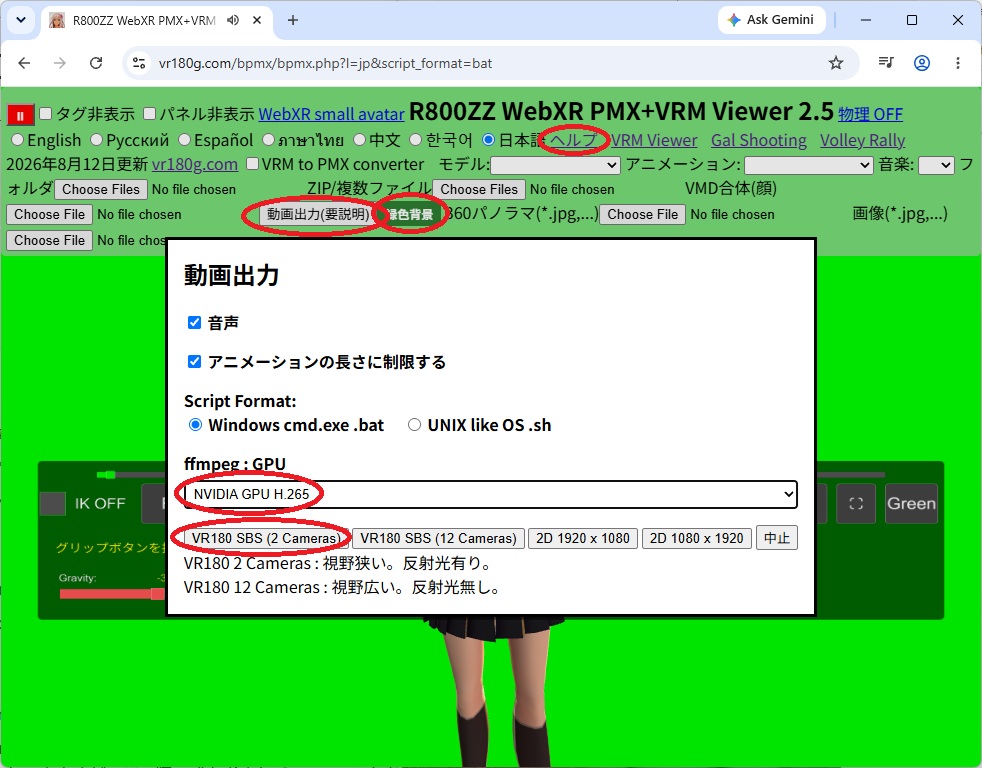The width and height of the screenshot is (982, 768).
Task: Select Русский language radio button
Action: (96, 140)
